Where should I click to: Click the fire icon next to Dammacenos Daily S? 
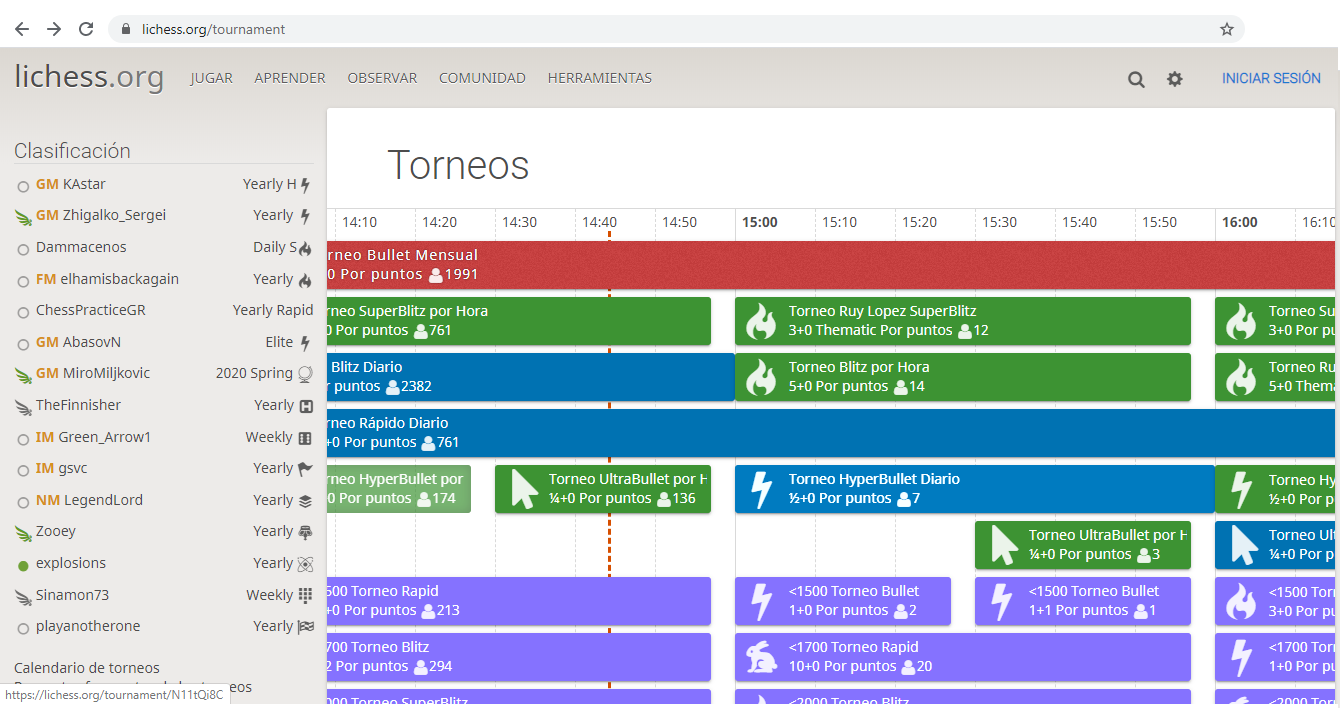(x=305, y=248)
